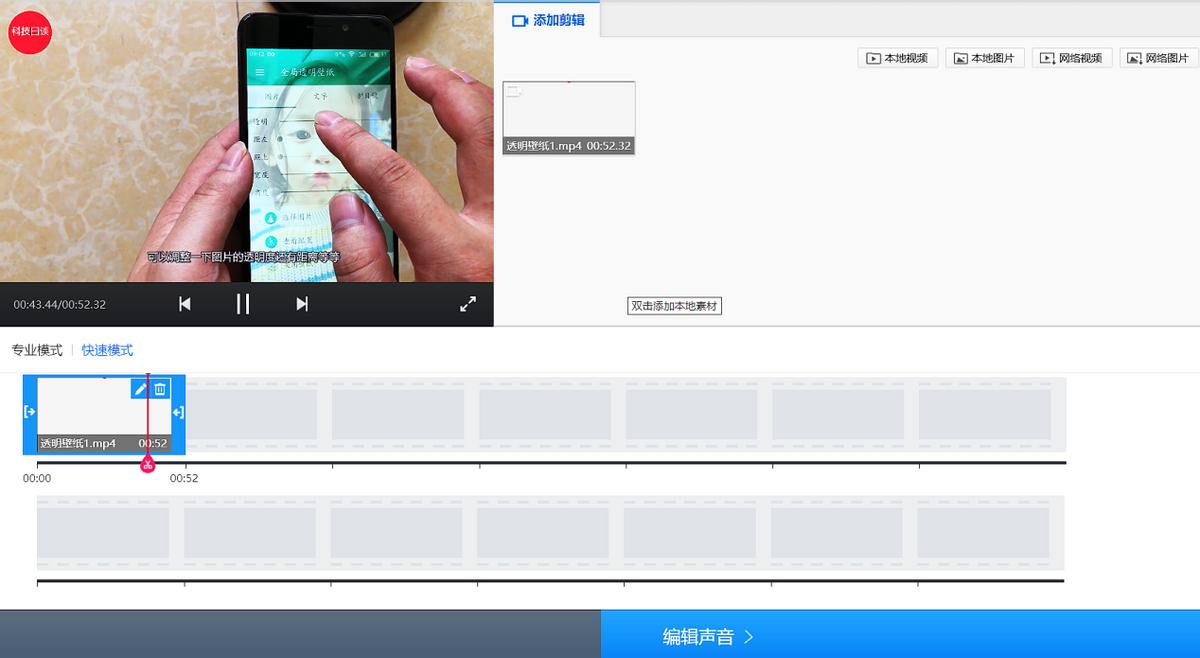Viewport: 1200px width, 658px height.
Task: Switch to 快速模式
Action: coord(107,350)
